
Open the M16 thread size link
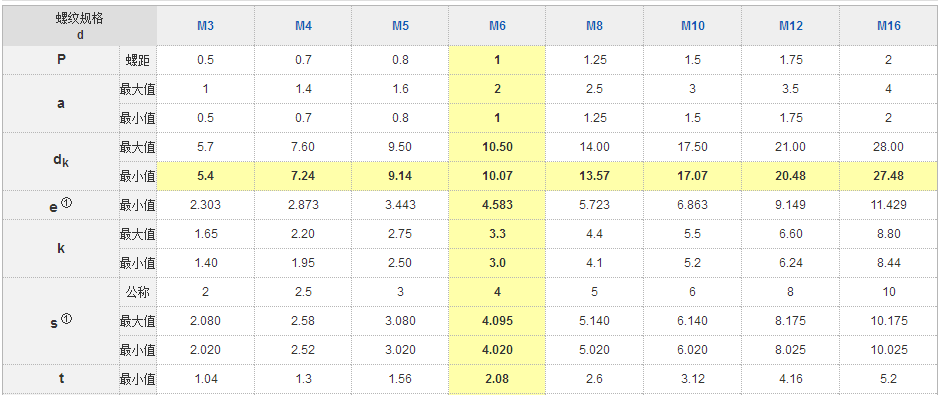(x=889, y=26)
